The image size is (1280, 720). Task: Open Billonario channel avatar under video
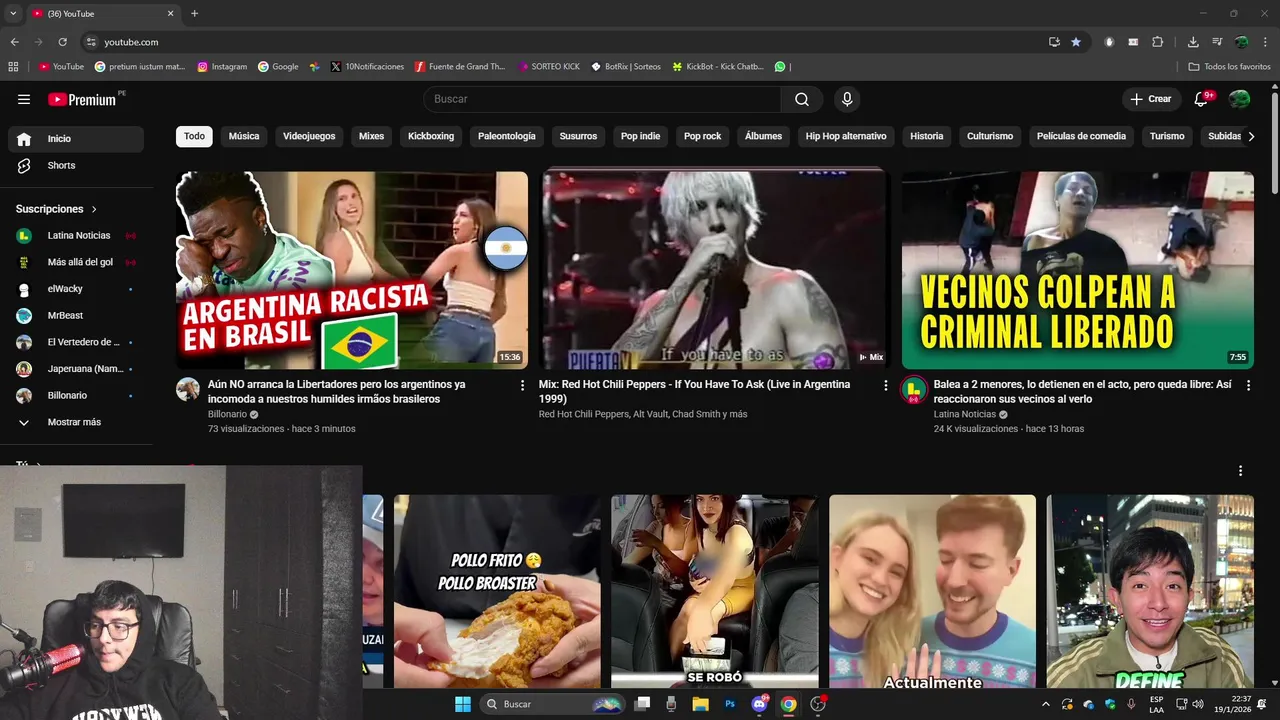click(x=188, y=390)
